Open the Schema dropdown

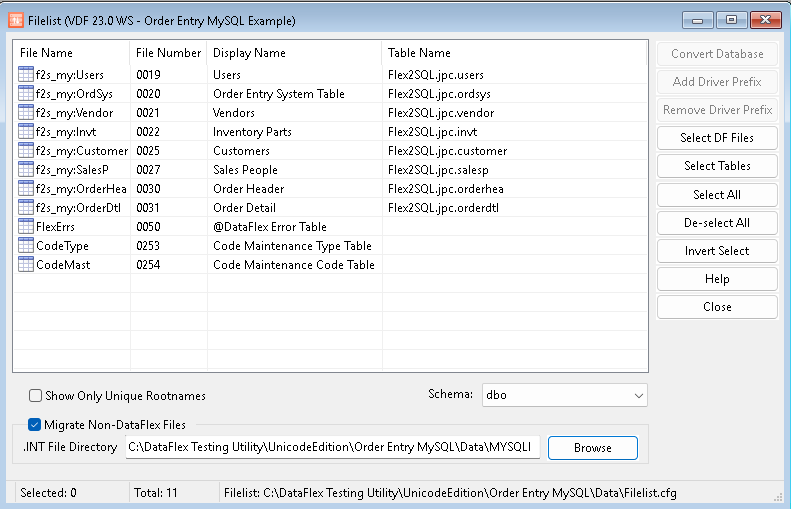[564, 395]
